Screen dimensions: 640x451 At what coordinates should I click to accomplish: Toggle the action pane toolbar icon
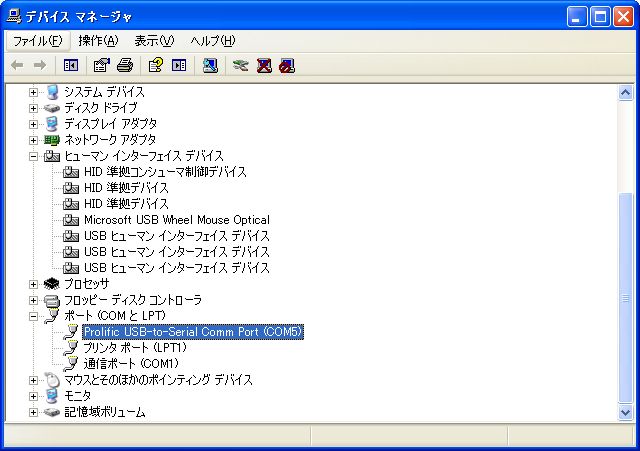[179, 65]
